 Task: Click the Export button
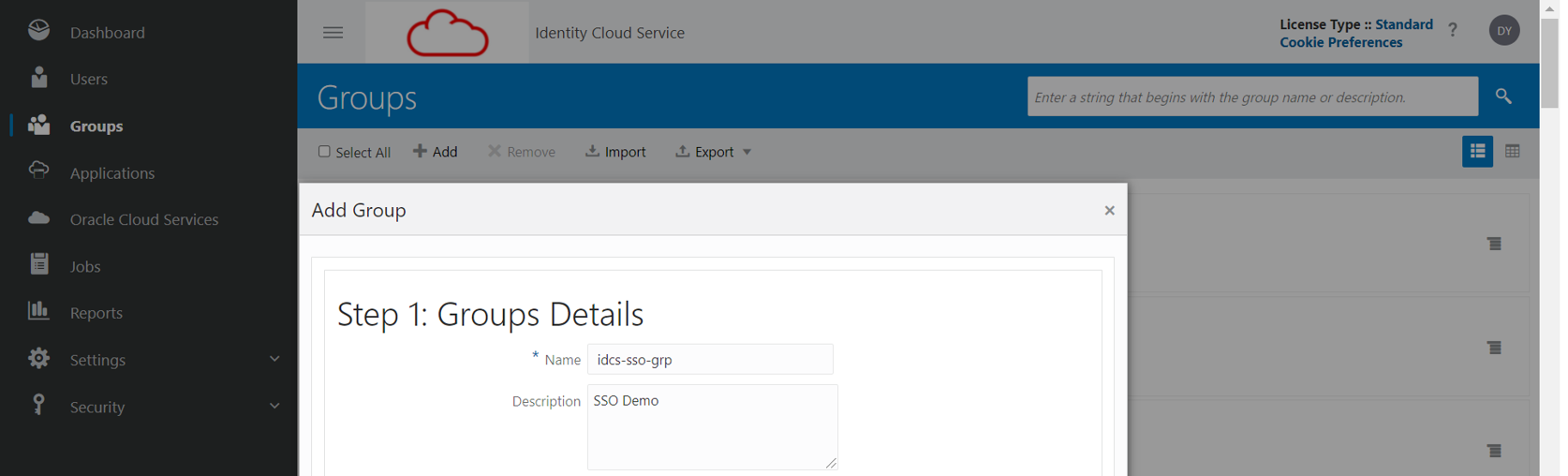(x=704, y=152)
